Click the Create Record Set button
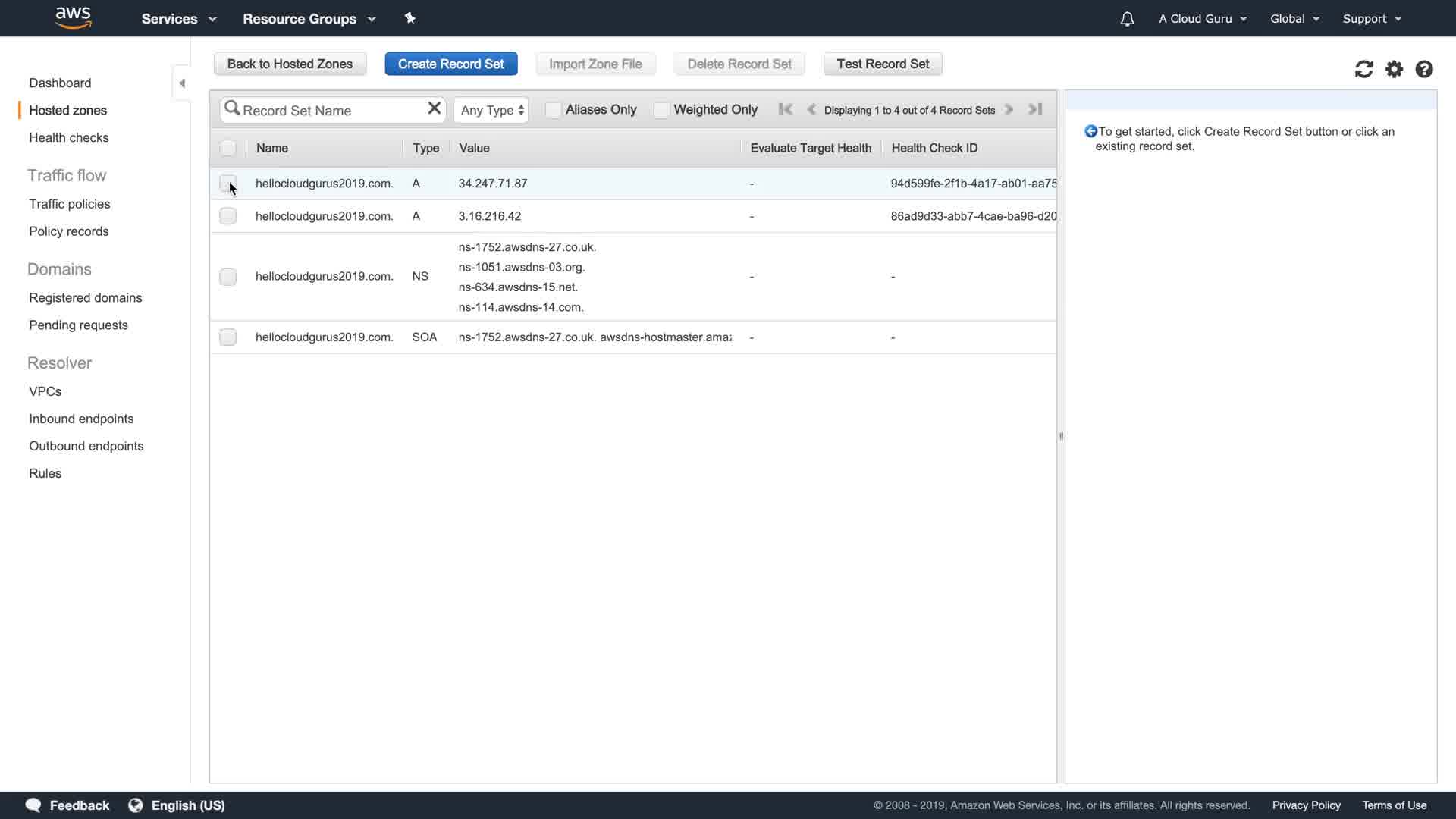Image resolution: width=1456 pixels, height=819 pixels. (450, 64)
